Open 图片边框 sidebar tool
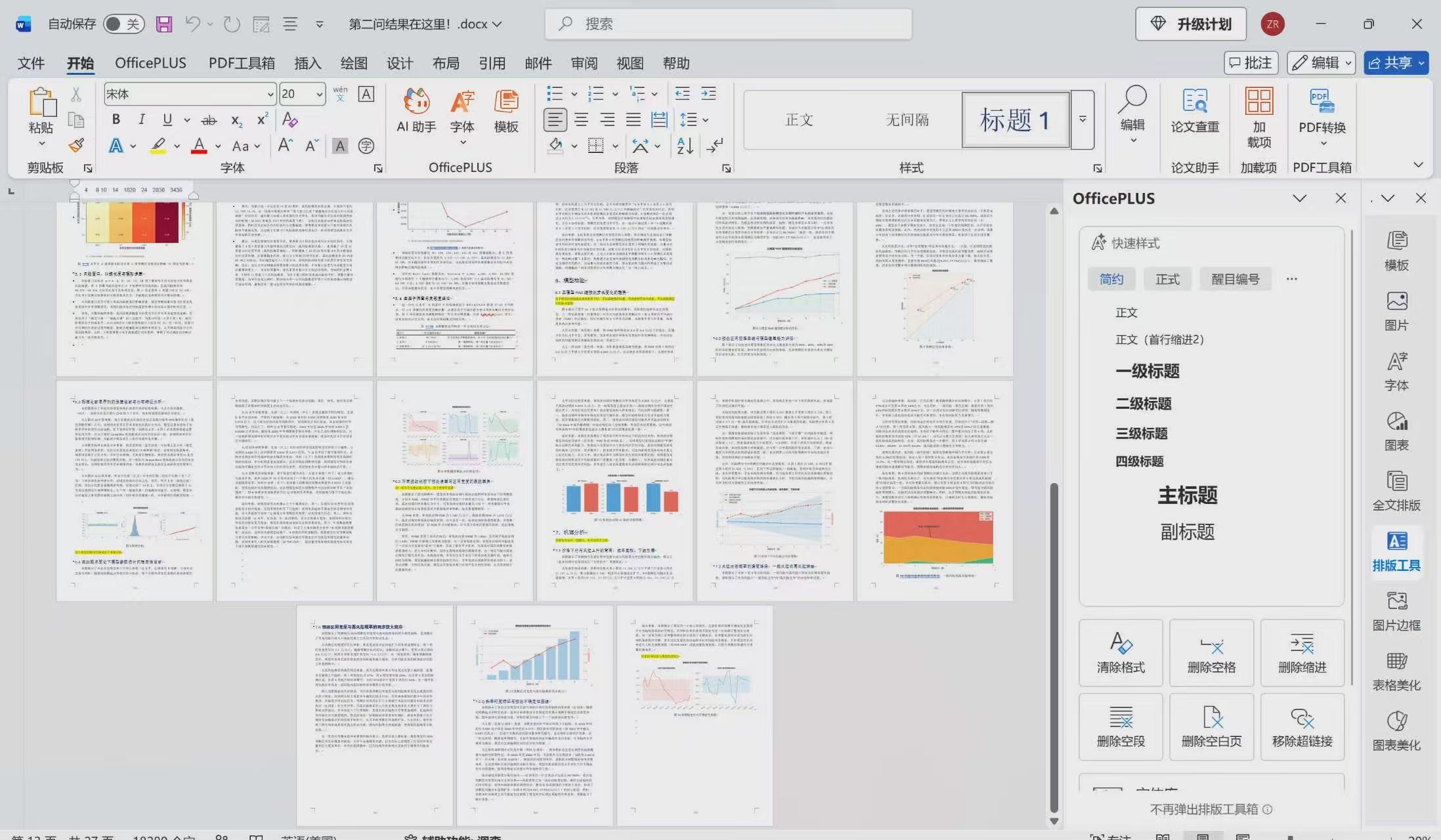Screen dimensions: 1441x840 (1396, 611)
